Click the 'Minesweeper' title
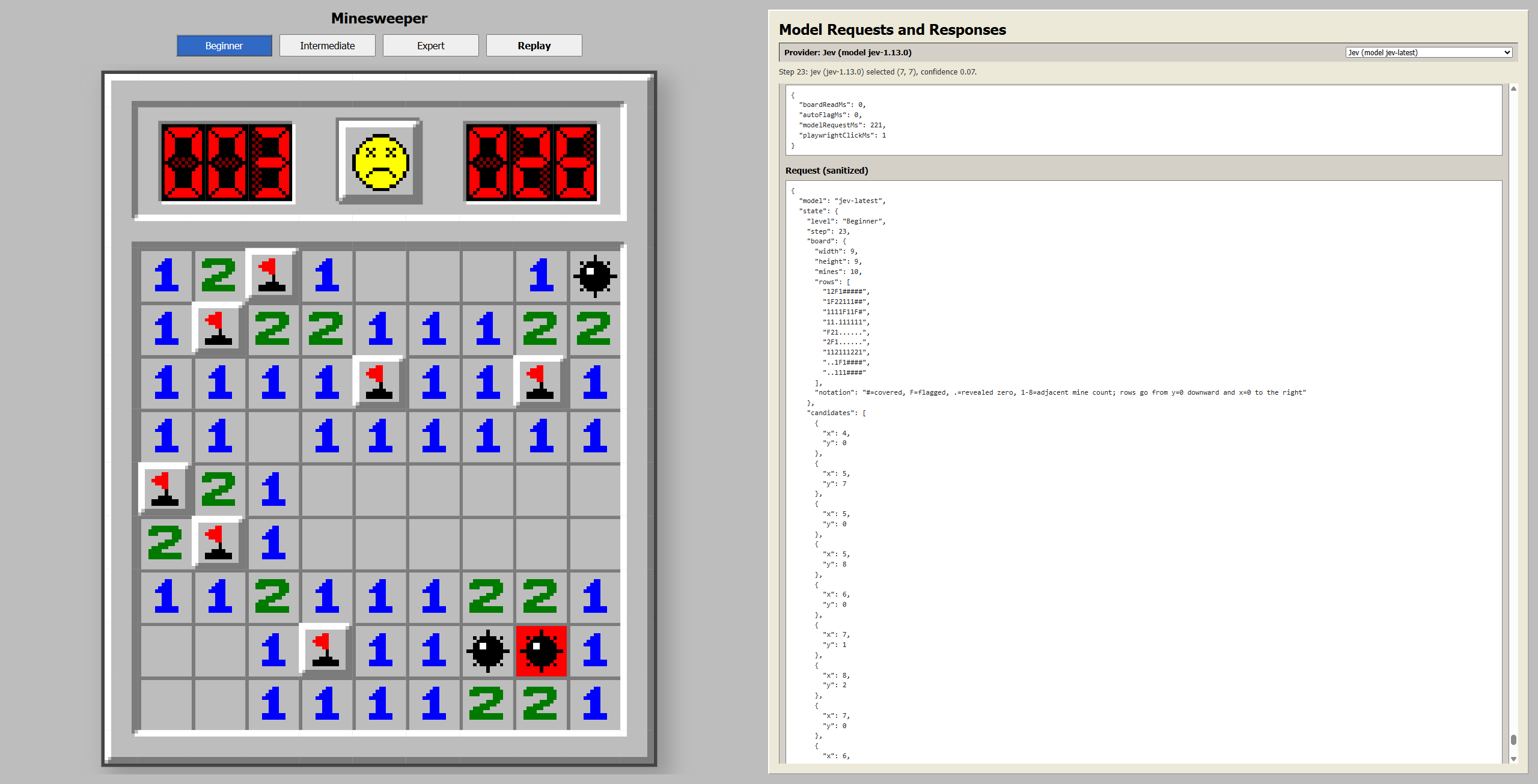Screen dimensions: 1538x784 click(379, 18)
